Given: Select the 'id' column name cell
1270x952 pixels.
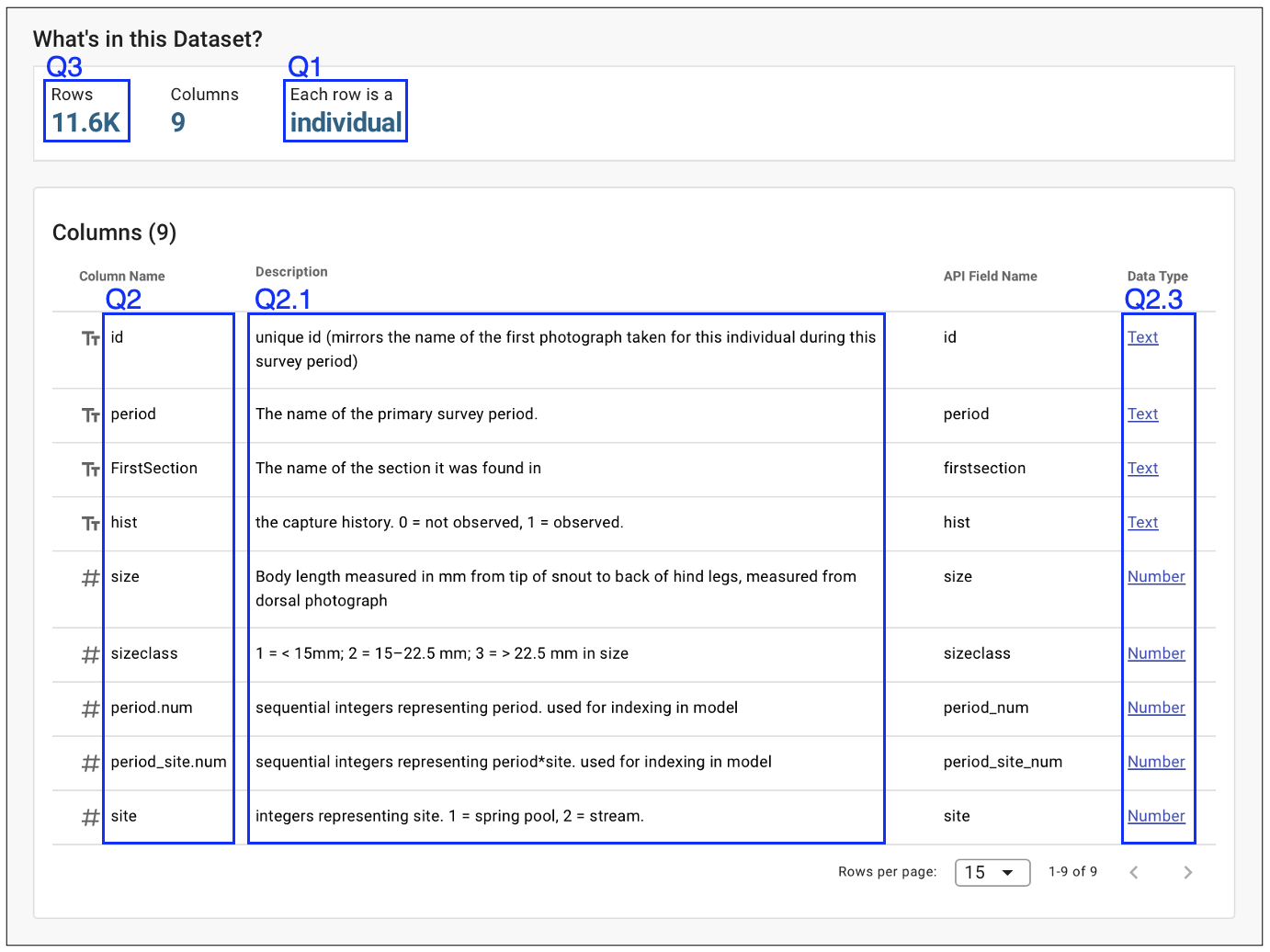Looking at the screenshot, I should (117, 337).
